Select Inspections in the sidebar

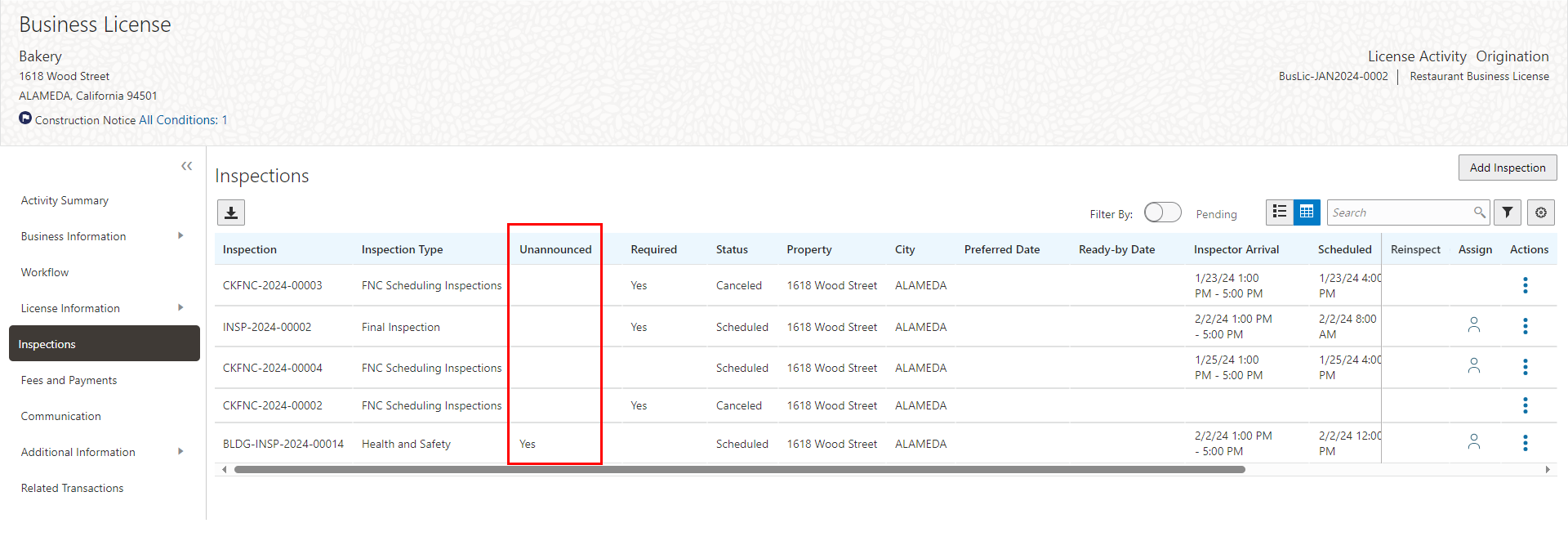pyautogui.click(x=105, y=343)
